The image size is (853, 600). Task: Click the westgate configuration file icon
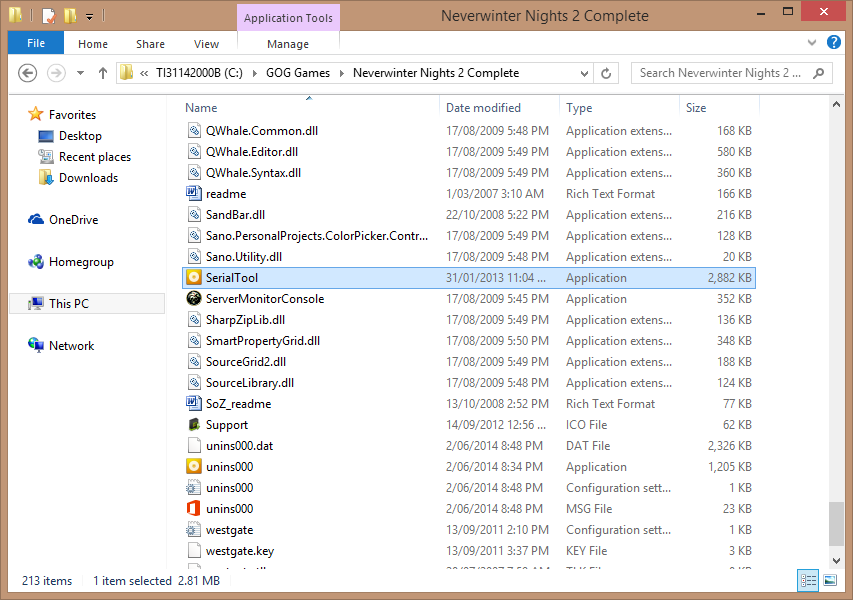tap(194, 530)
